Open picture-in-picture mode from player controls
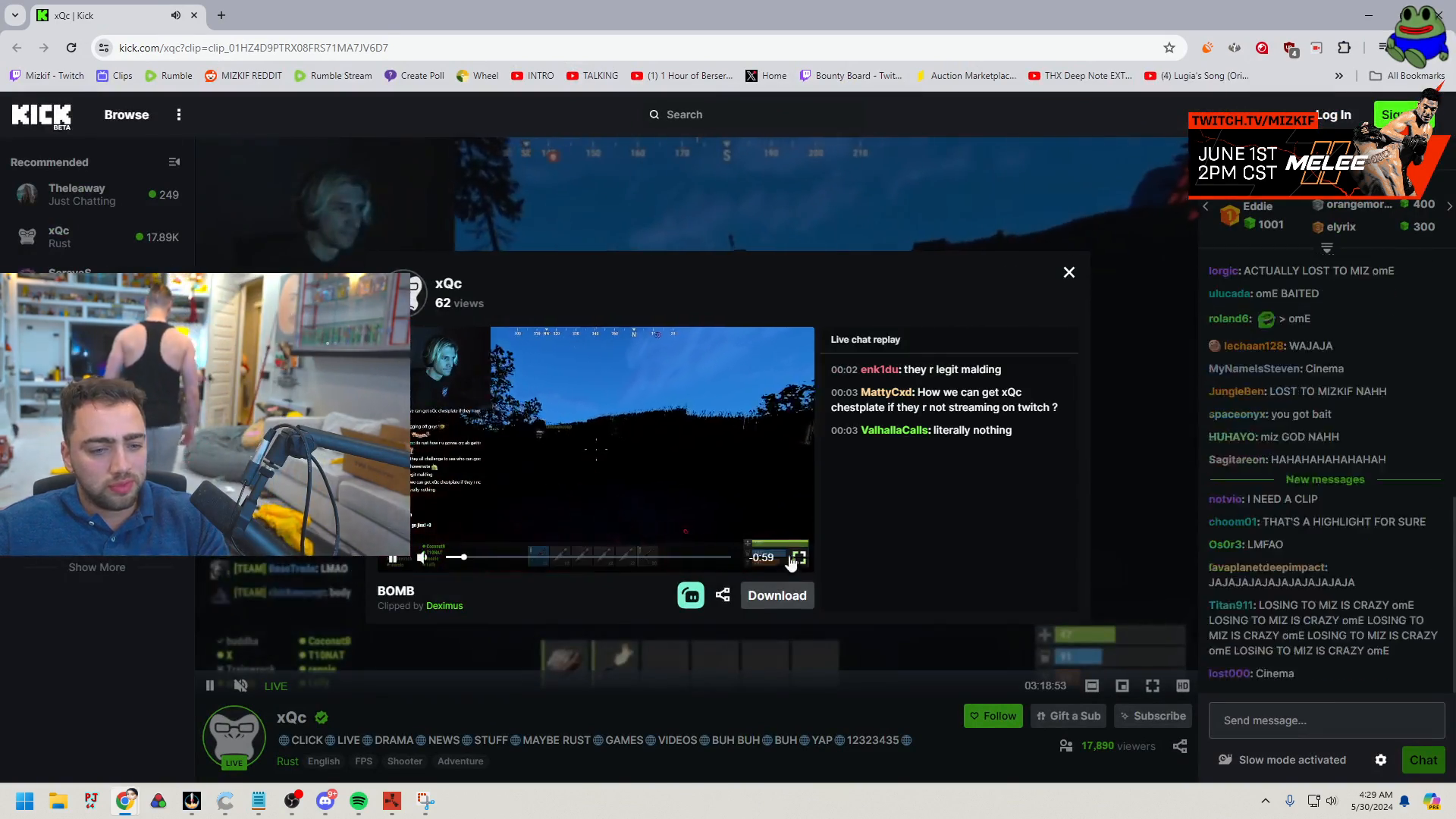The height and width of the screenshot is (819, 1456). click(1122, 685)
